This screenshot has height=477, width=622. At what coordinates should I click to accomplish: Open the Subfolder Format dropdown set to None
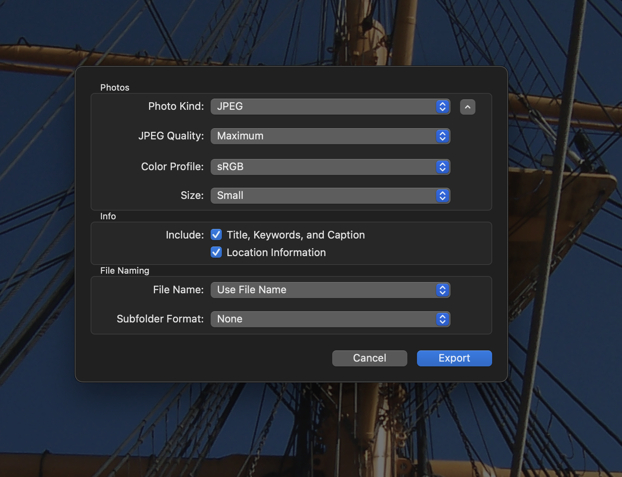(322, 319)
